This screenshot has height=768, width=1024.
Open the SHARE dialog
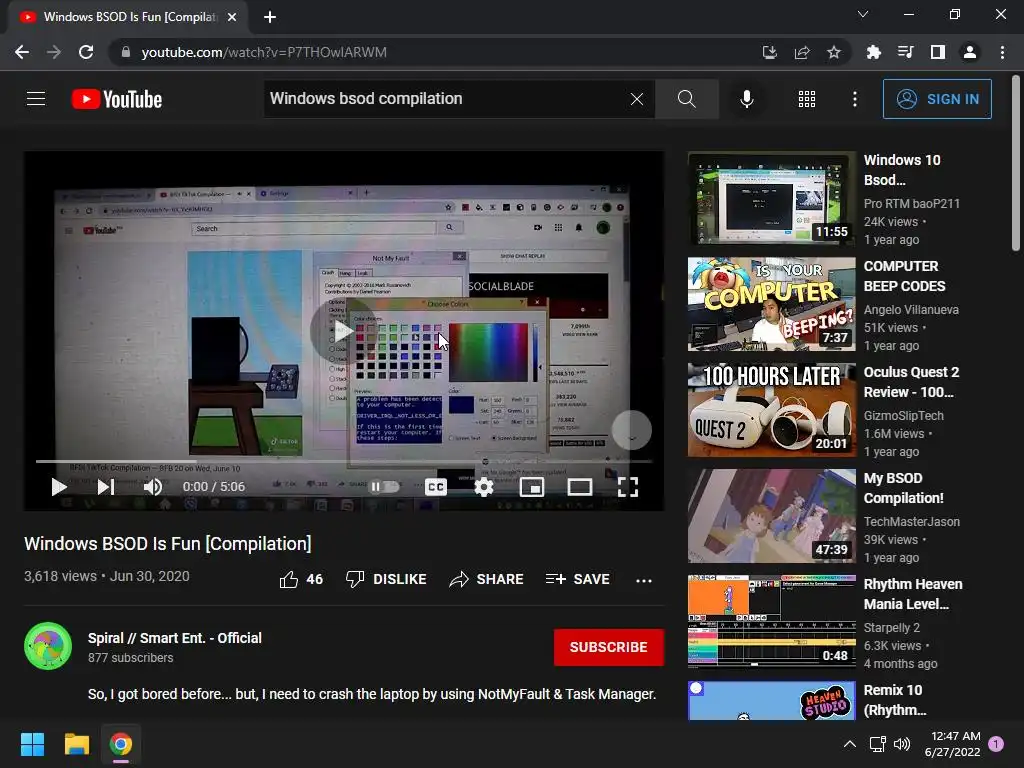[x=487, y=579]
